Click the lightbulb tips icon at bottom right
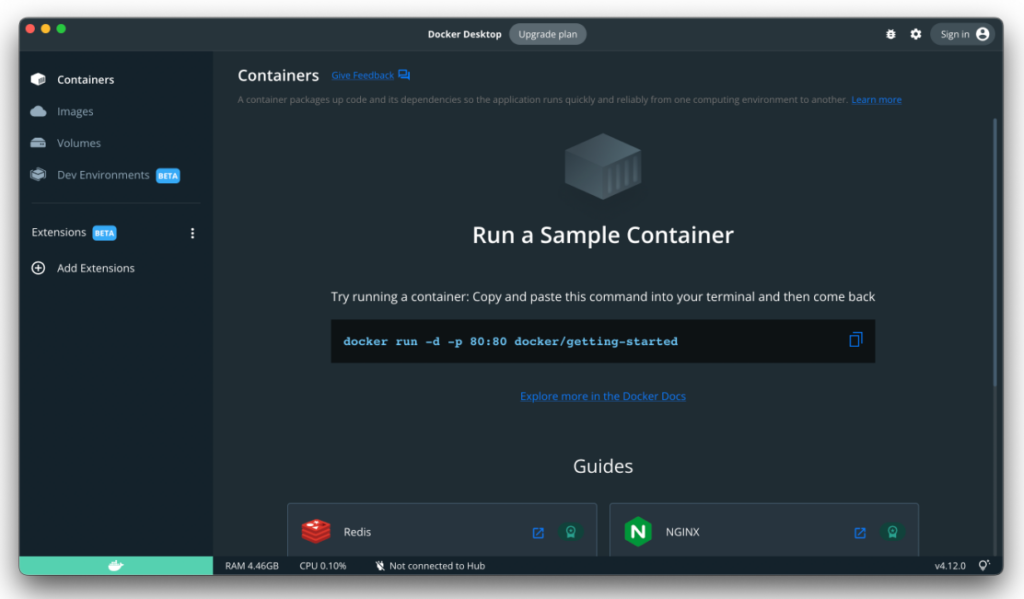 click(x=984, y=566)
